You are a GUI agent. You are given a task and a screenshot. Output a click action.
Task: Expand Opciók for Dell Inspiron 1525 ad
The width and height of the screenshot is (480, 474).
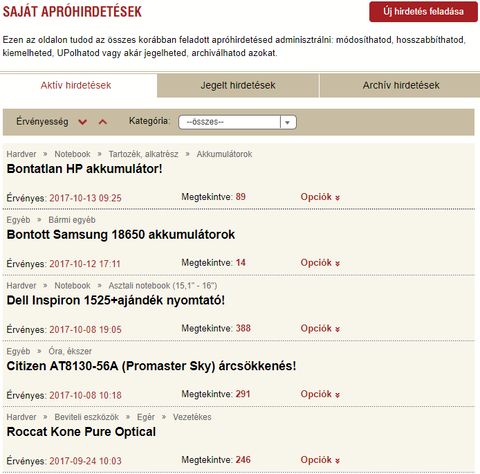[320, 328]
